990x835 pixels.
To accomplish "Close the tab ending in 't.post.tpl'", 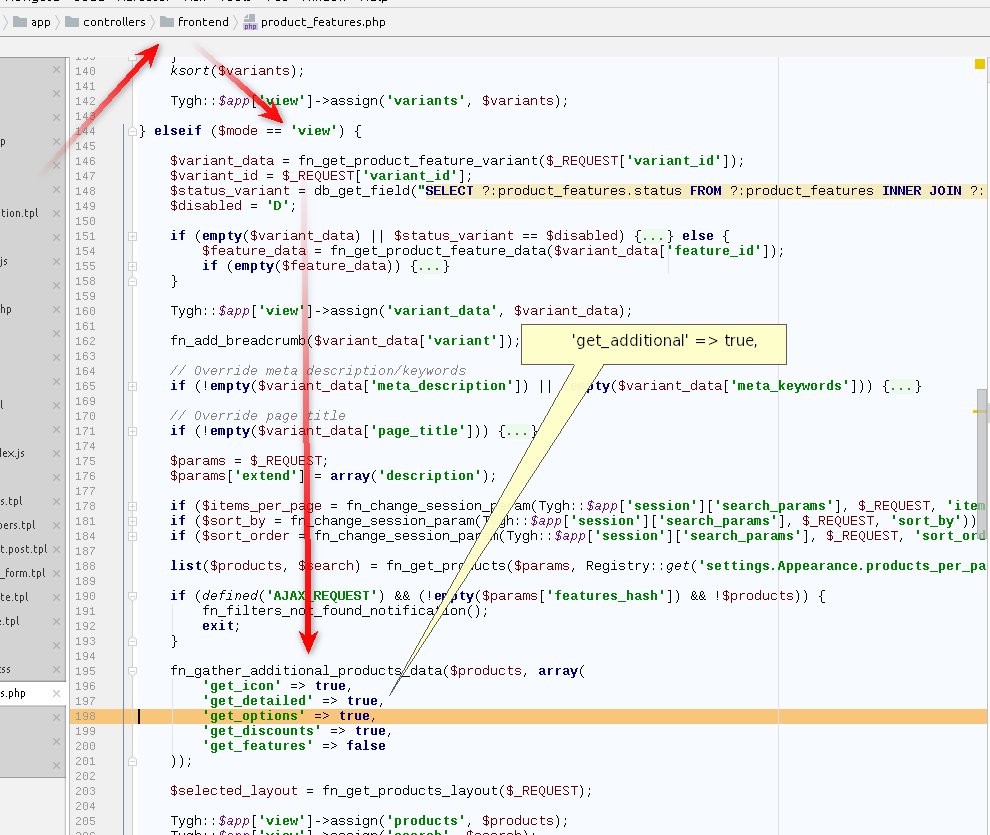I will 56,549.
